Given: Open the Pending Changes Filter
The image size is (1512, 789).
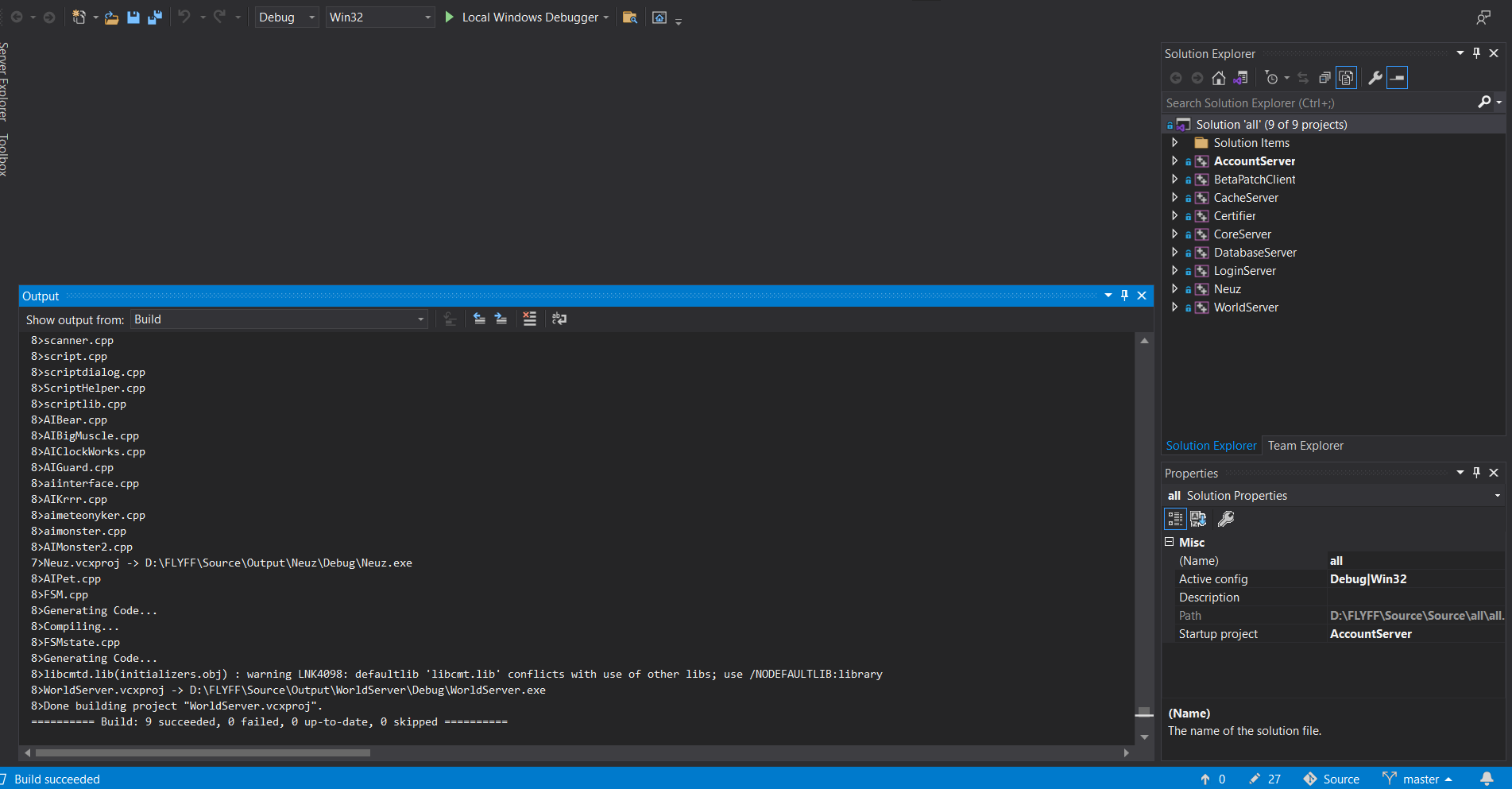Looking at the screenshot, I should pos(1271,78).
